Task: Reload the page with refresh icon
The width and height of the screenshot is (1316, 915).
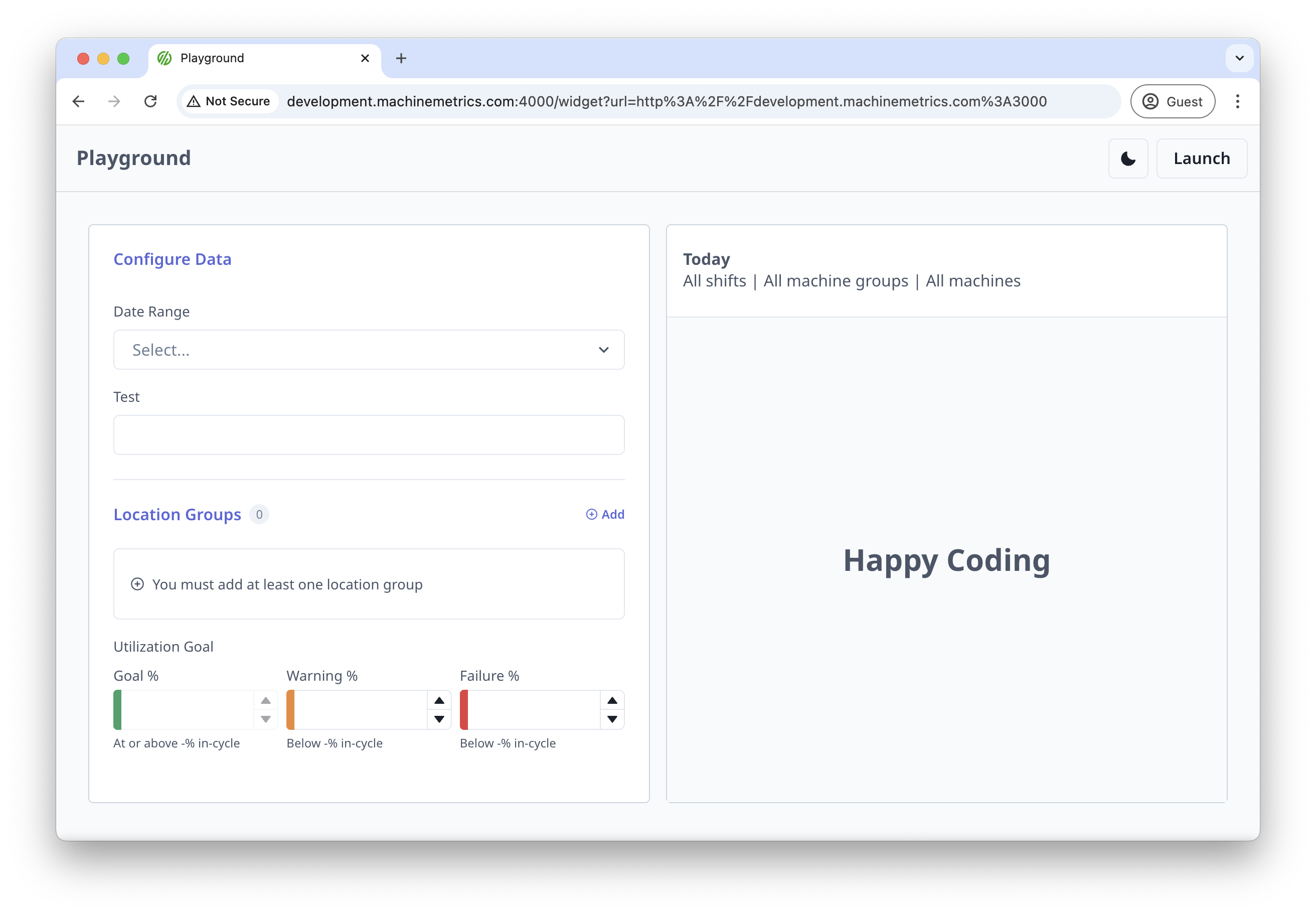Action: click(x=150, y=101)
